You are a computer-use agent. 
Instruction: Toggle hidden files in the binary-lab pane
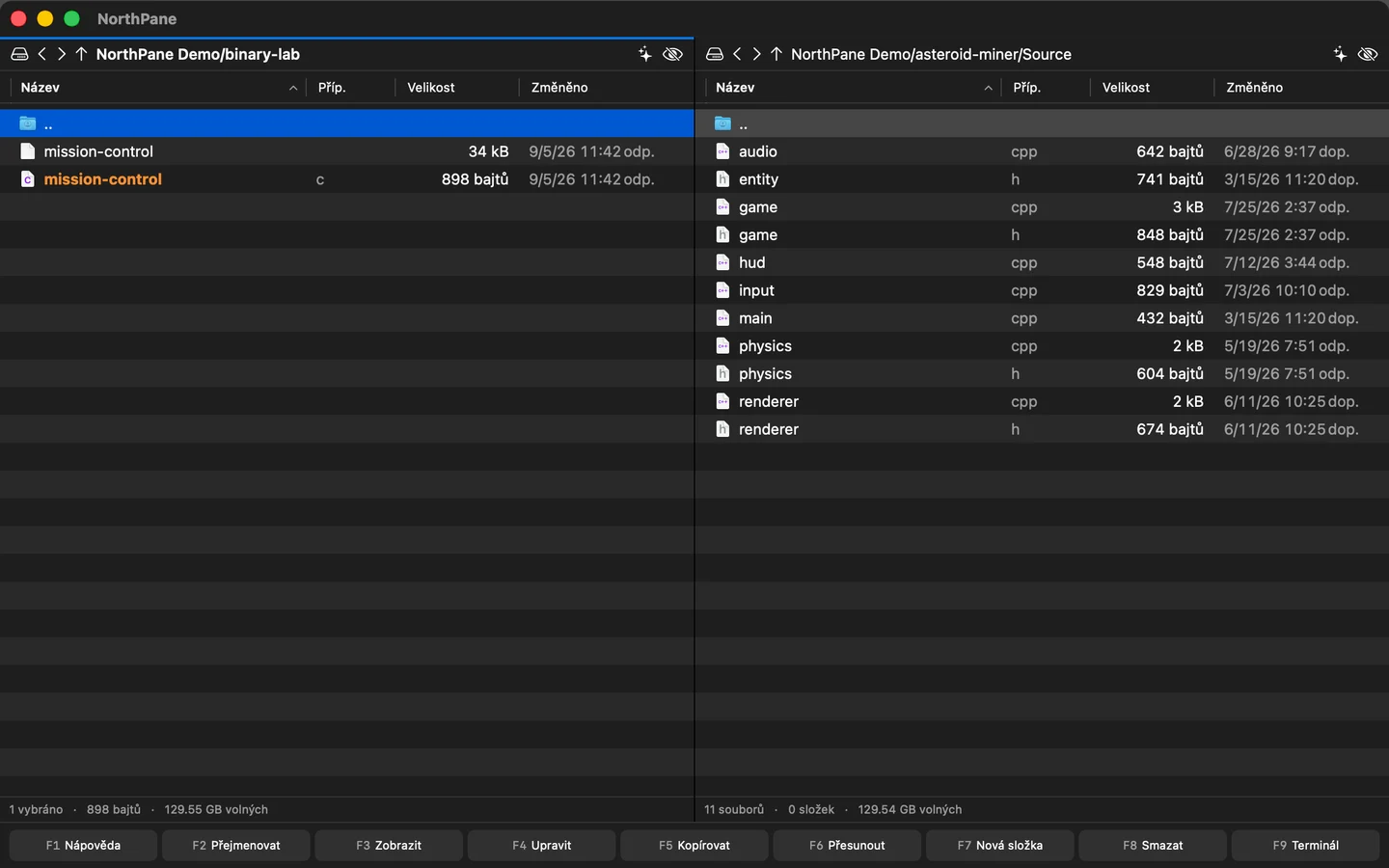pos(673,54)
